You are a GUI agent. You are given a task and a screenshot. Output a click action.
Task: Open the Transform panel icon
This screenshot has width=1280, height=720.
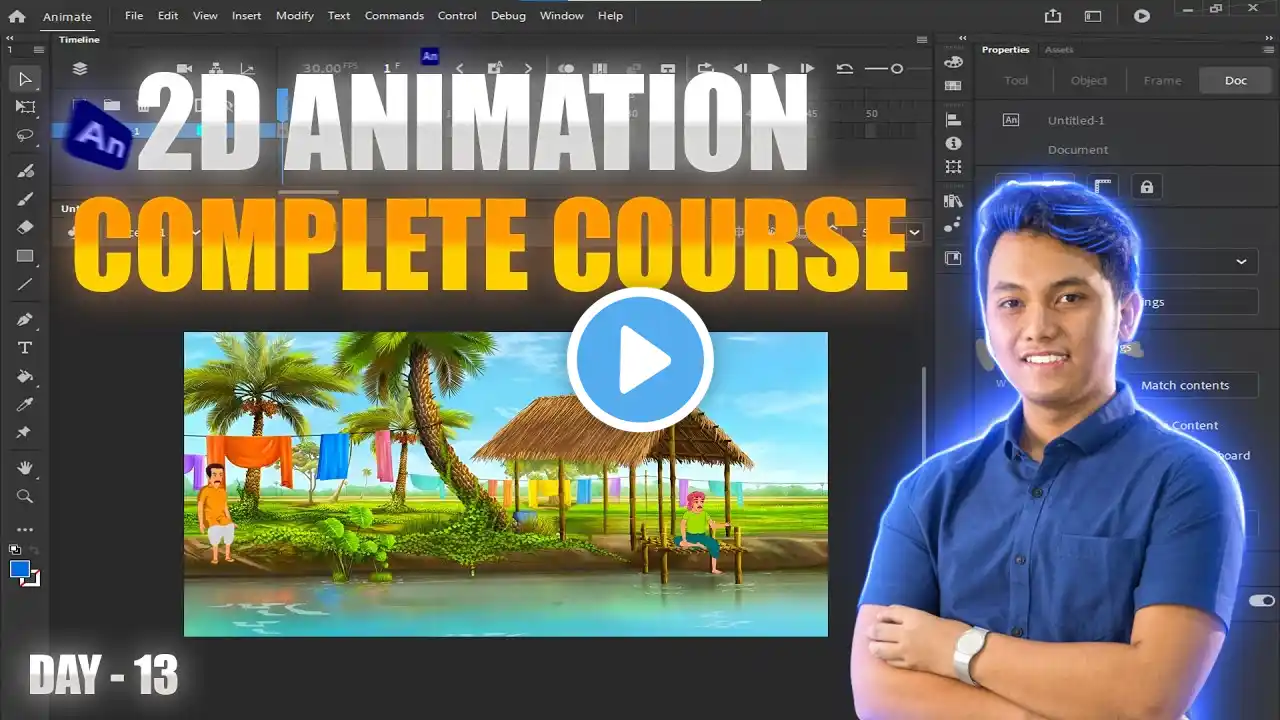(x=953, y=167)
